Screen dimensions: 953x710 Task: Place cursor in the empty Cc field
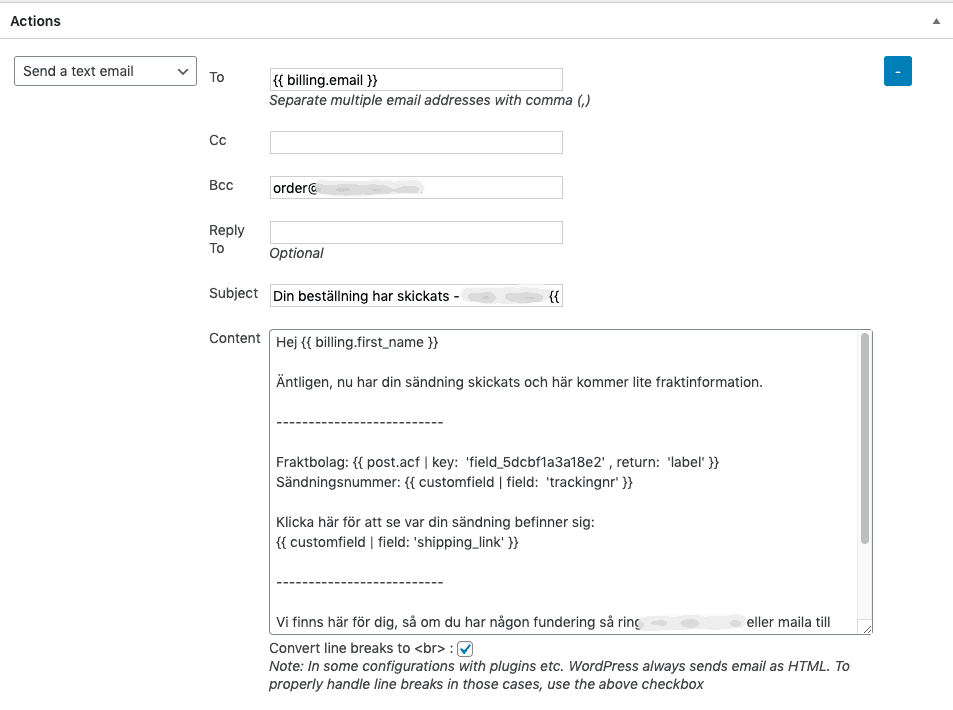[415, 142]
